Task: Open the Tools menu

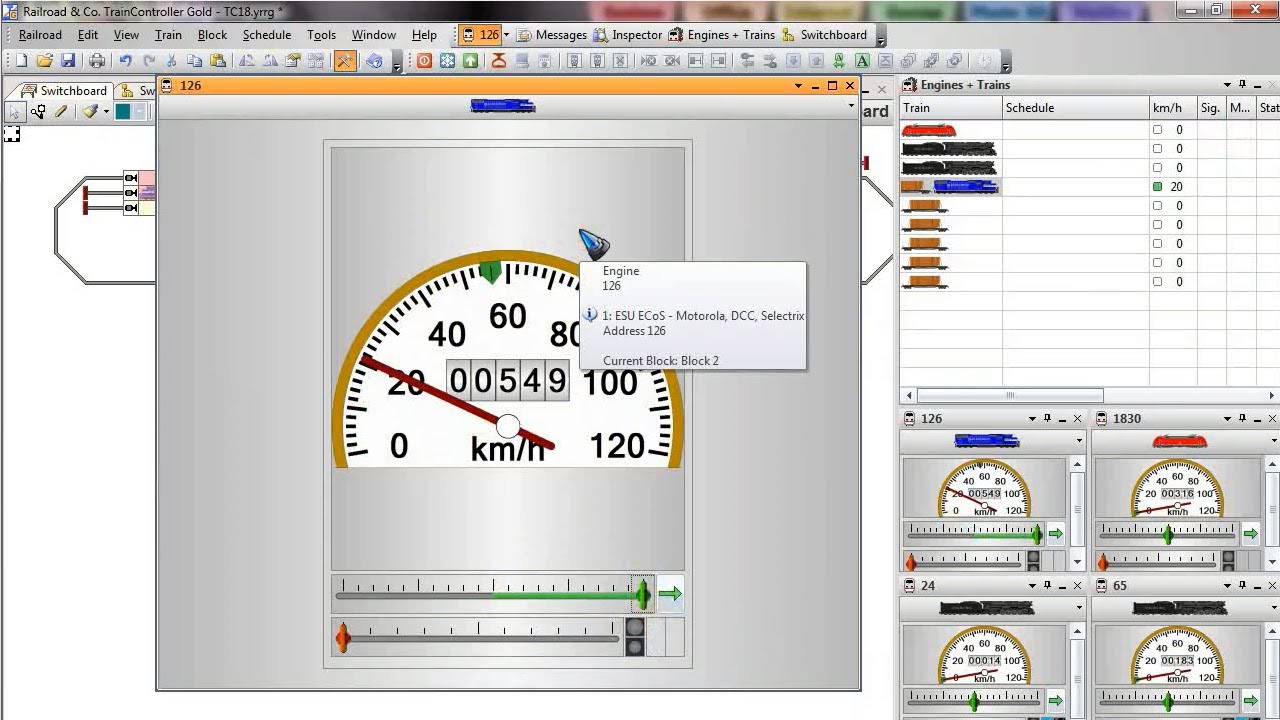Action: pos(321,35)
